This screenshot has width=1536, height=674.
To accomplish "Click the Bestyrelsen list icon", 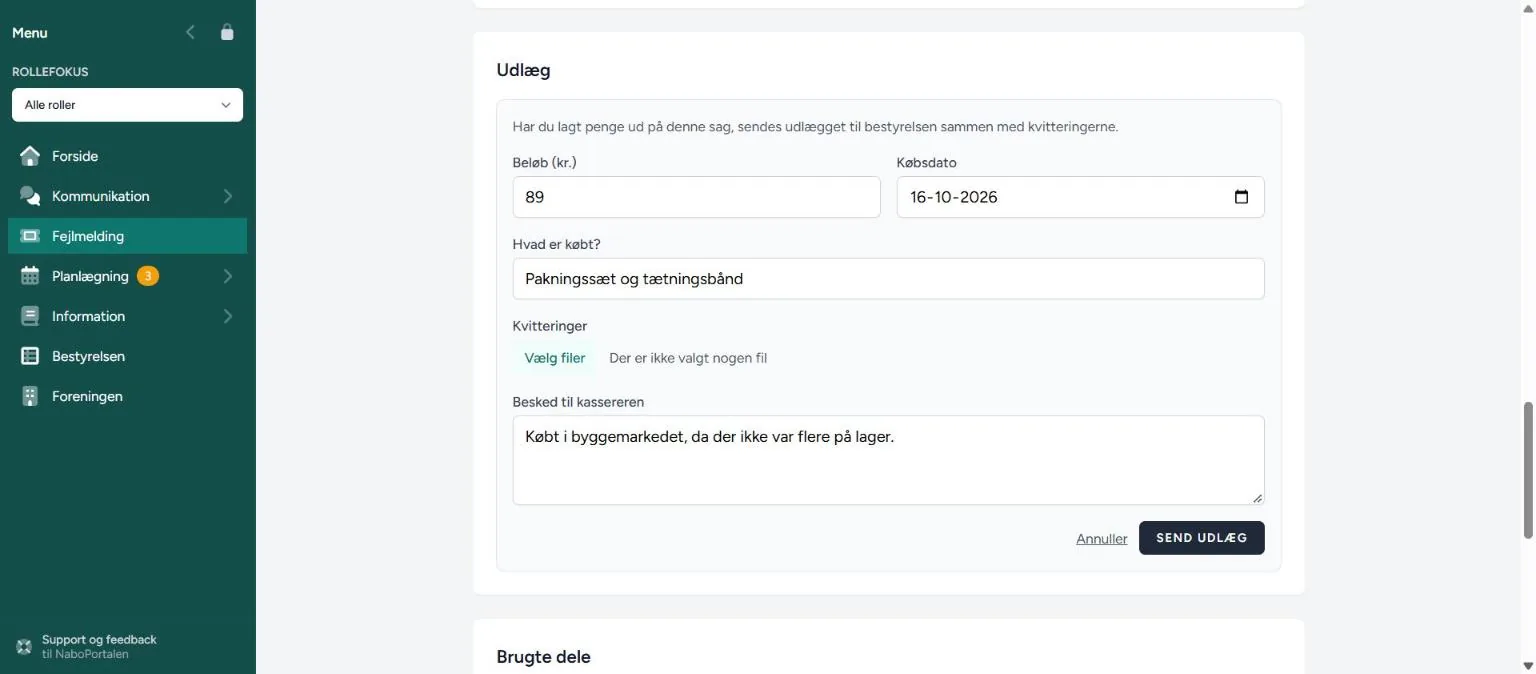I will point(30,356).
